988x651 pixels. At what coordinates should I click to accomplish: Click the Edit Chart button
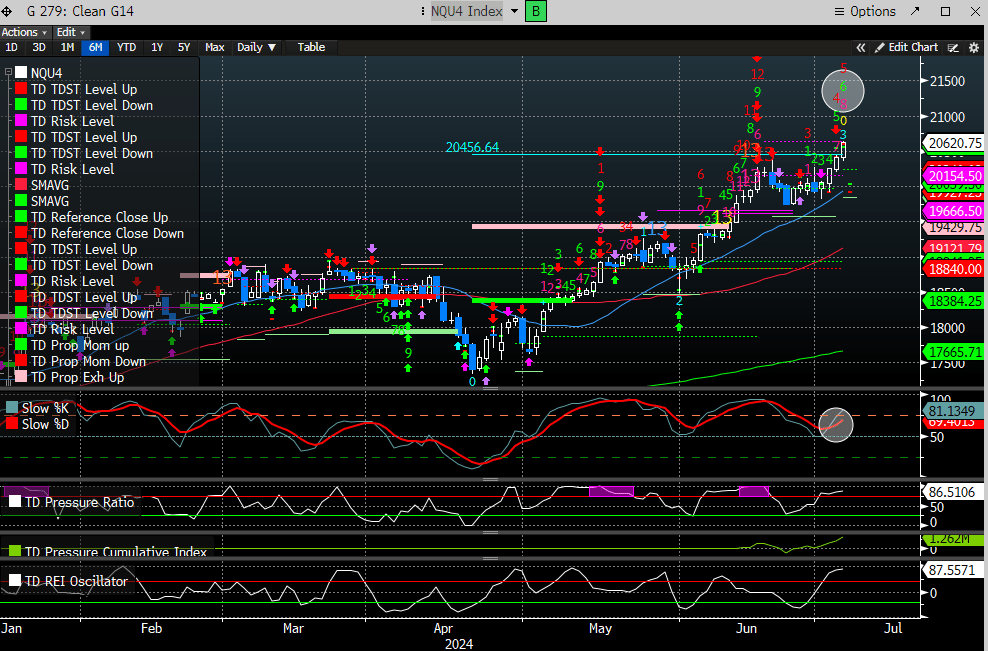[906, 47]
